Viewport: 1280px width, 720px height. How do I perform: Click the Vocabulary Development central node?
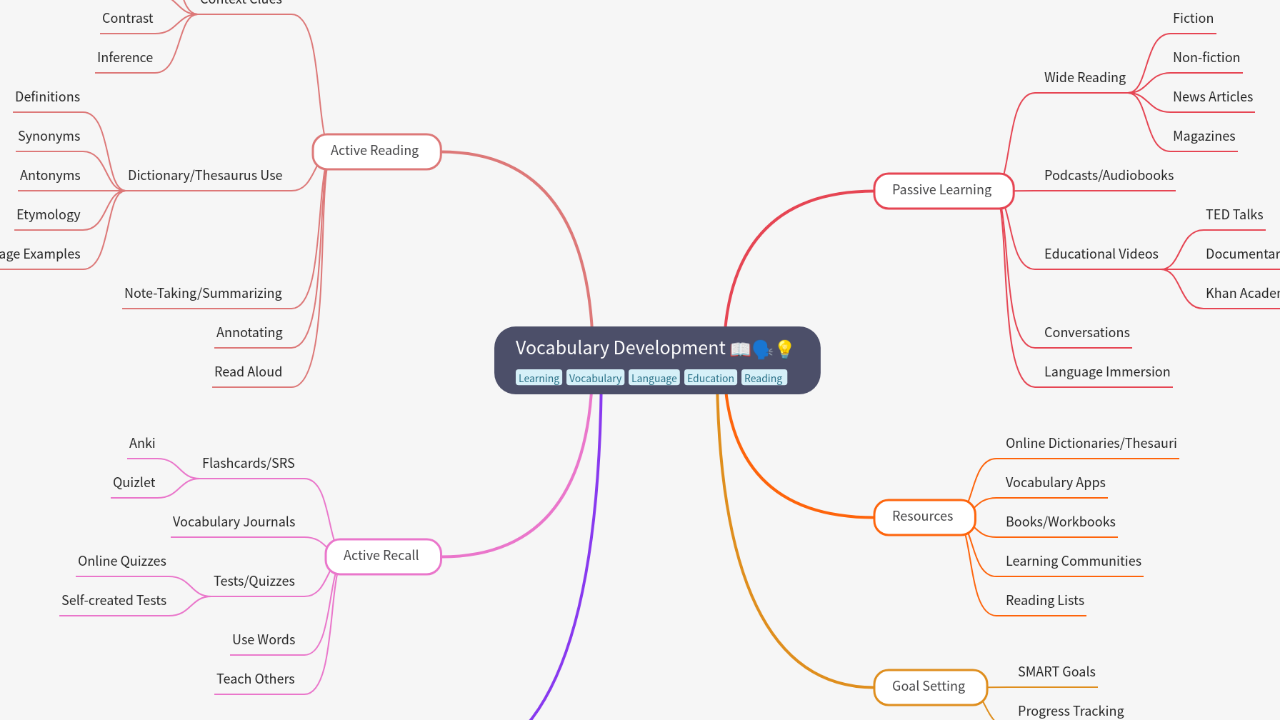point(620,348)
